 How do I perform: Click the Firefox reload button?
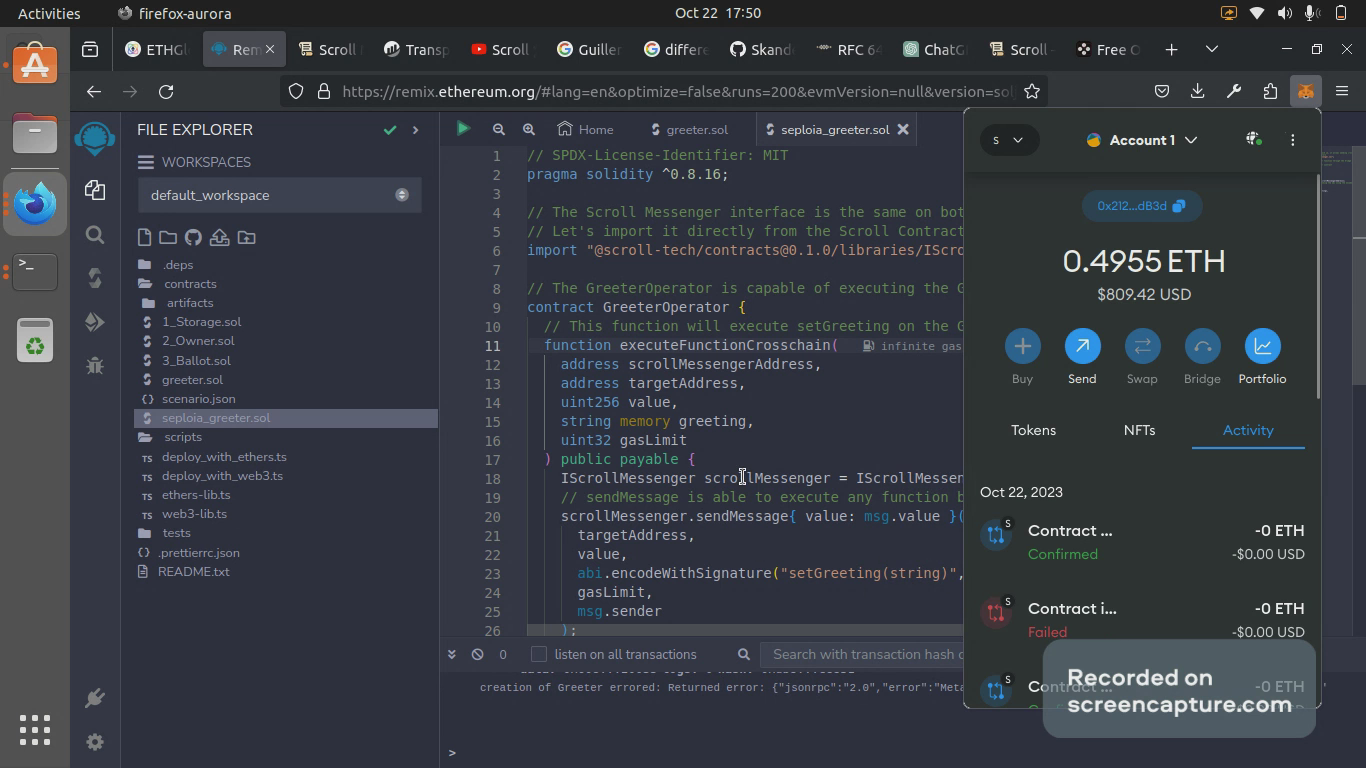166,91
